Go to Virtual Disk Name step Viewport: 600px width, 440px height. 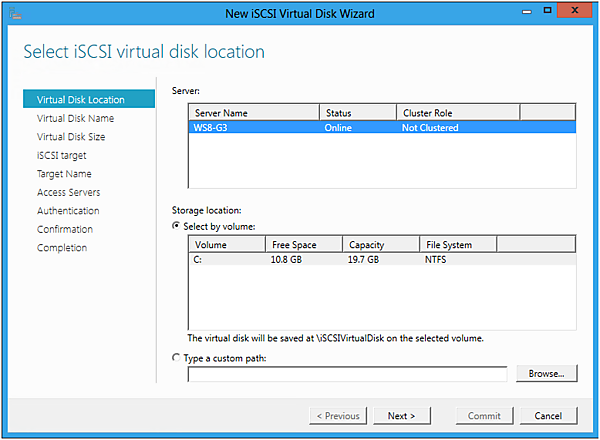point(75,118)
